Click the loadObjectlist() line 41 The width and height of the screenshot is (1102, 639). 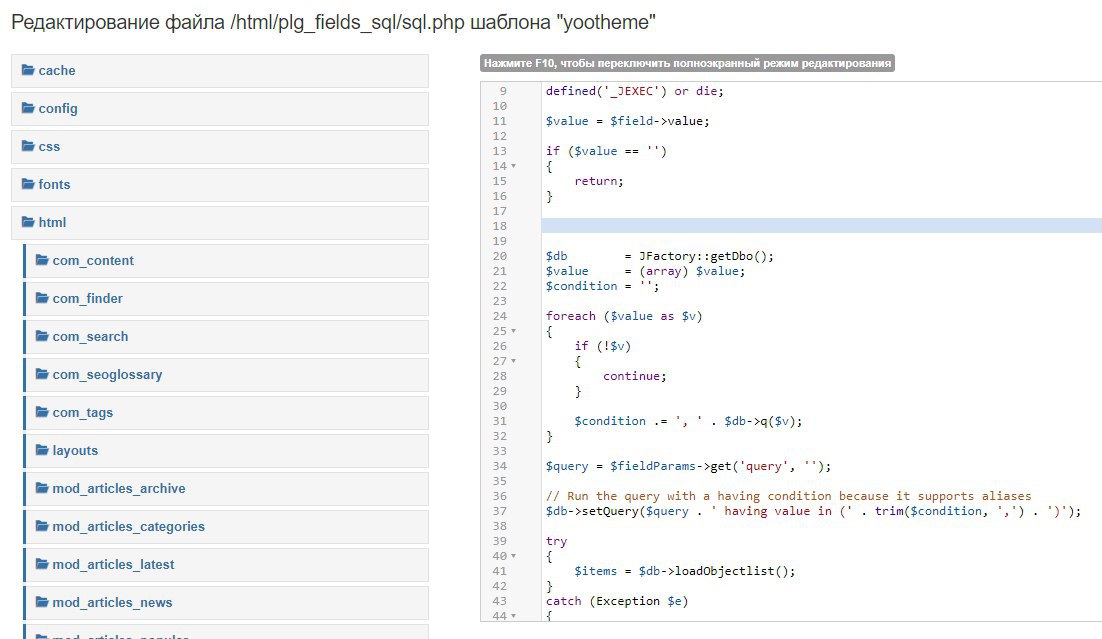(x=685, y=571)
